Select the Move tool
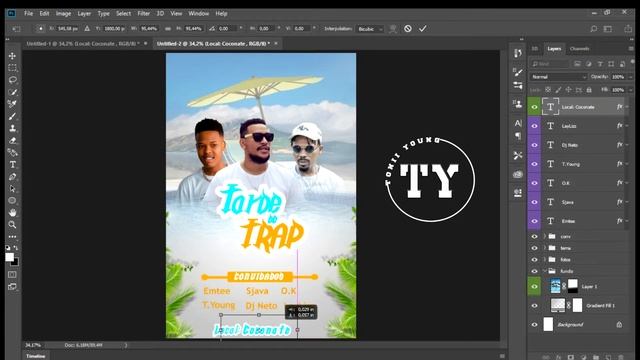Screen dimensions: 640x360 (12, 56)
